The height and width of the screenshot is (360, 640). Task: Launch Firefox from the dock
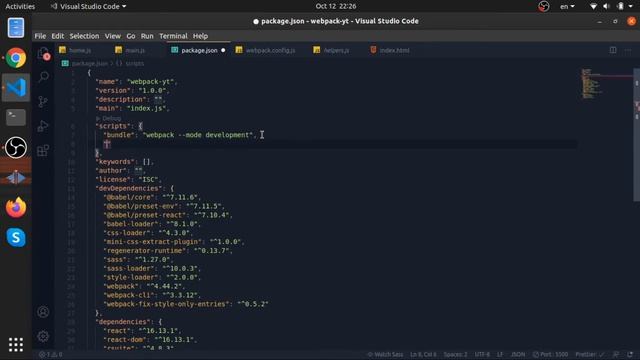[16, 207]
